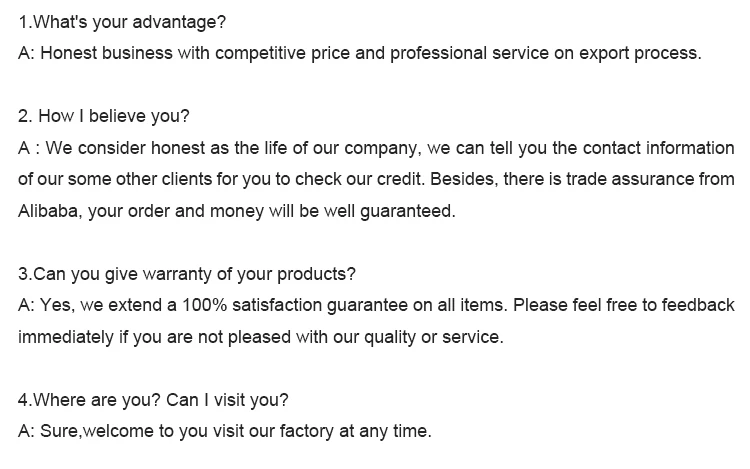Click the question about warranty of your products
This screenshot has width=750, height=469.
(187, 274)
